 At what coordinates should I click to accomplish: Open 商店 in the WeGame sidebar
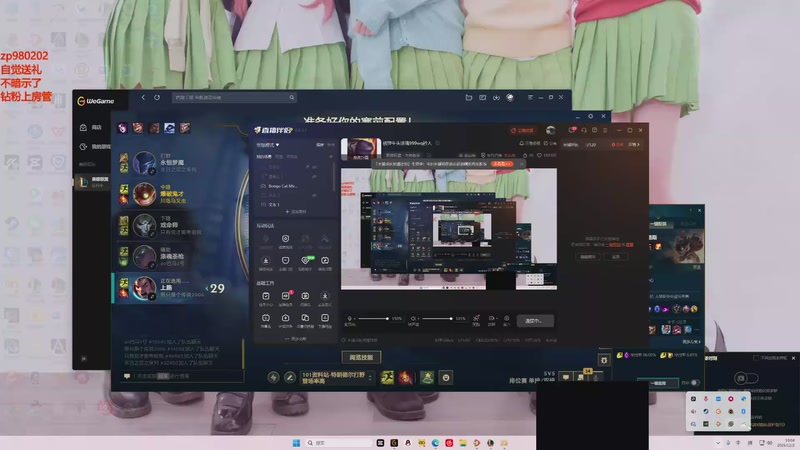point(92,127)
